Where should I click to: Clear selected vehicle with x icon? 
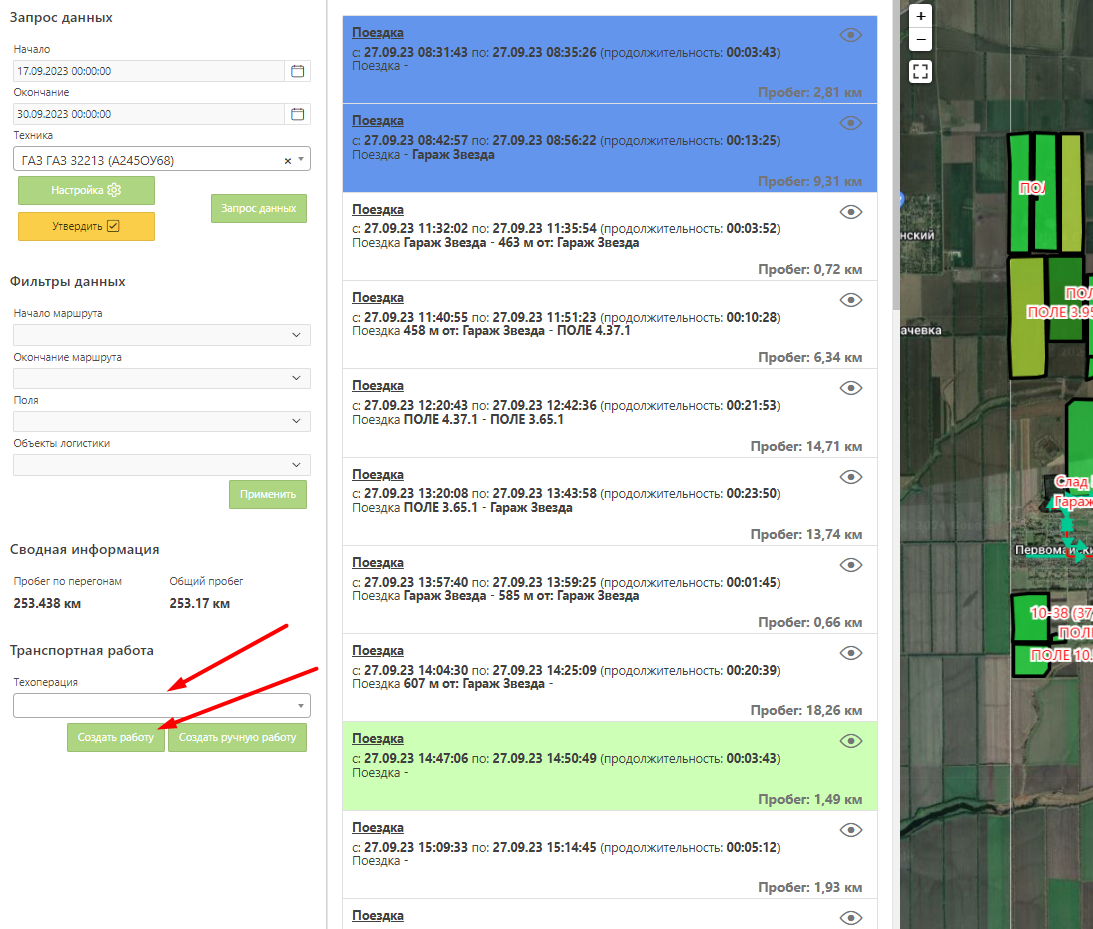pos(288,160)
